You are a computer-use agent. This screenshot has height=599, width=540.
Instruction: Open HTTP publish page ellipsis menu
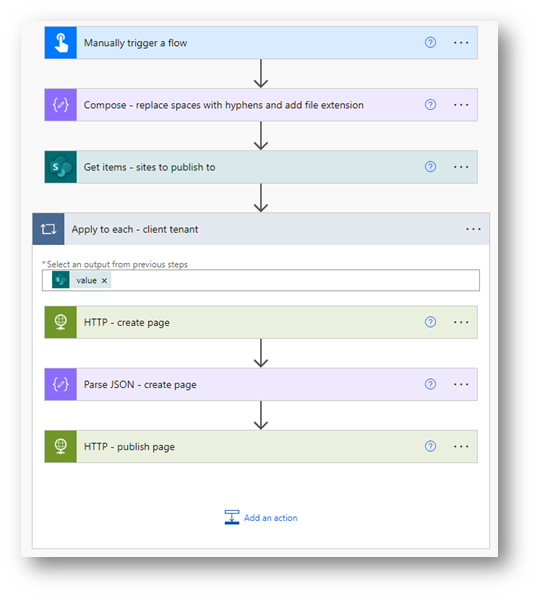pyautogui.click(x=461, y=446)
